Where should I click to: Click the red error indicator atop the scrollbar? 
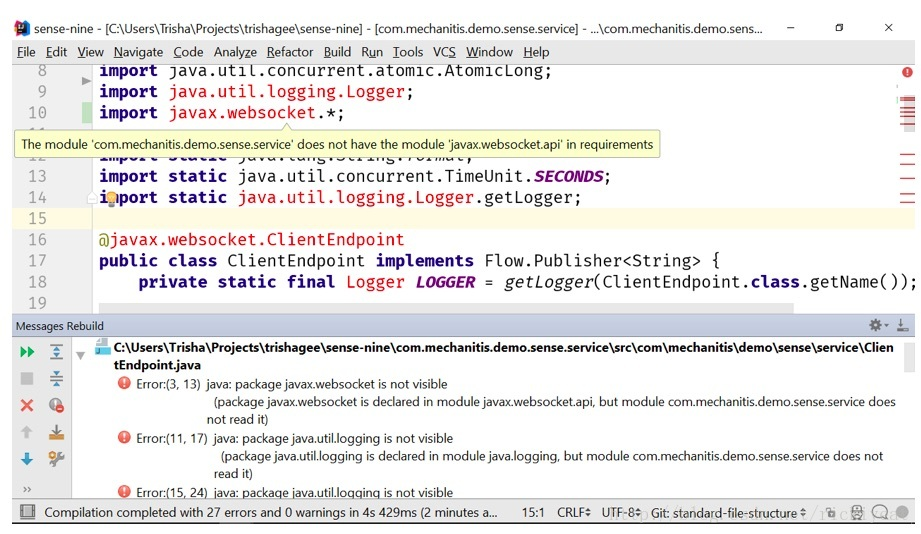(x=907, y=72)
